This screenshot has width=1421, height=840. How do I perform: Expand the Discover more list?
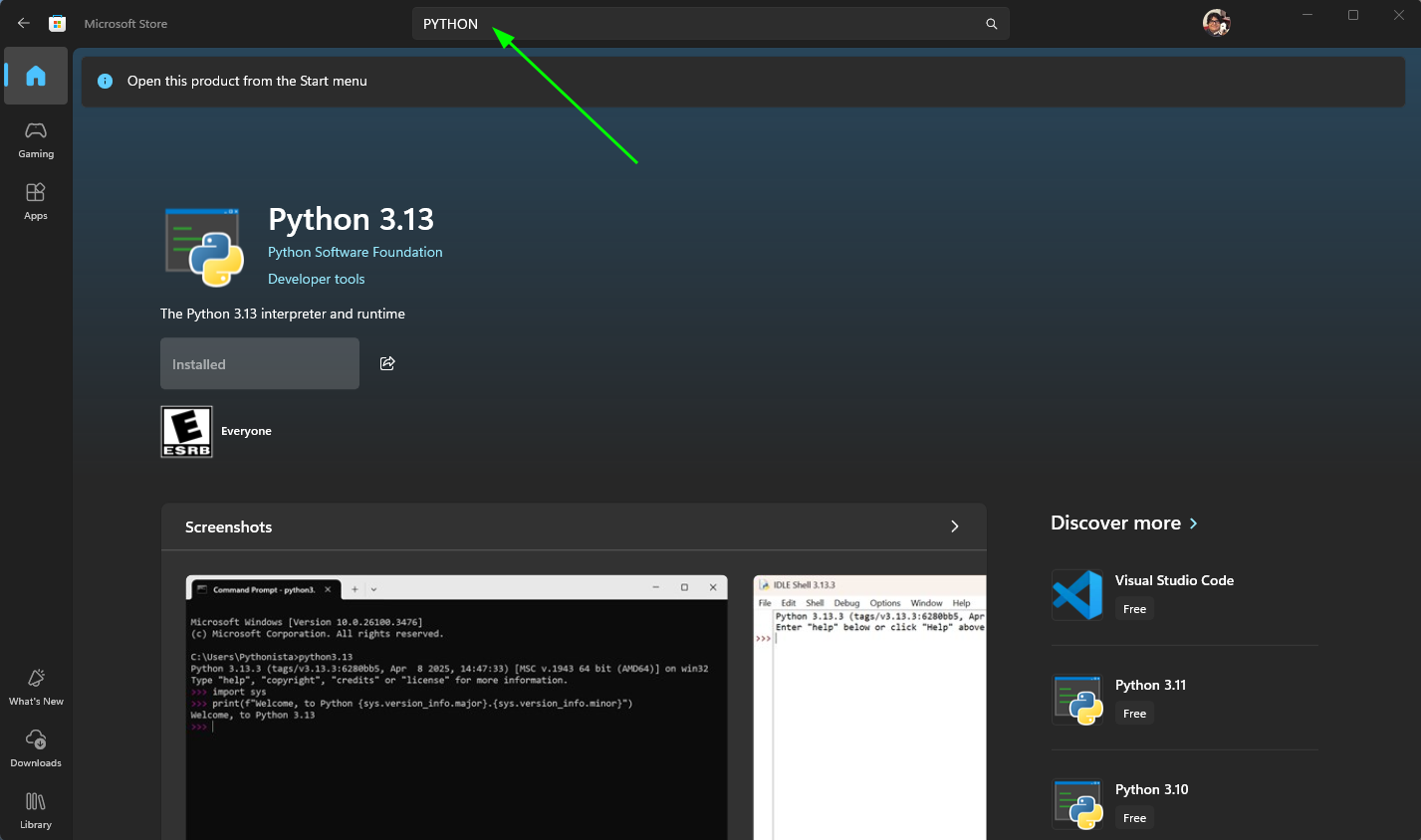(1193, 524)
